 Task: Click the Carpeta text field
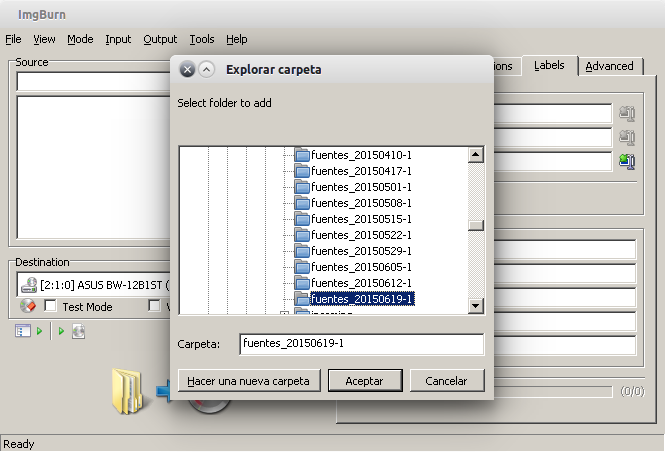coord(361,344)
